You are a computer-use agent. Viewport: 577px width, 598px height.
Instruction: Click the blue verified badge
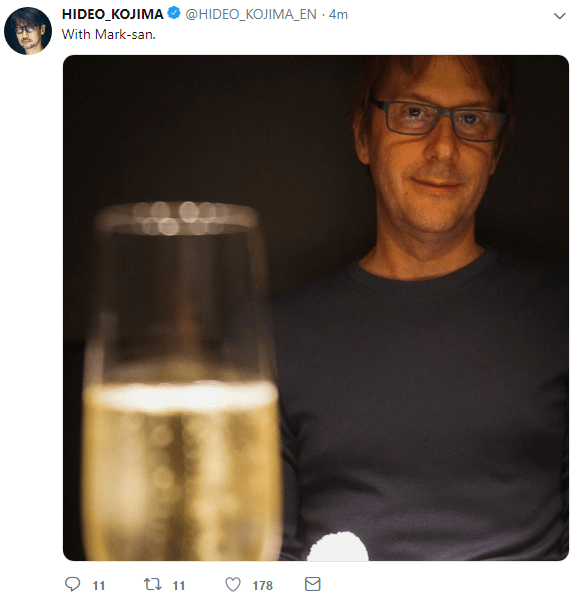(174, 13)
